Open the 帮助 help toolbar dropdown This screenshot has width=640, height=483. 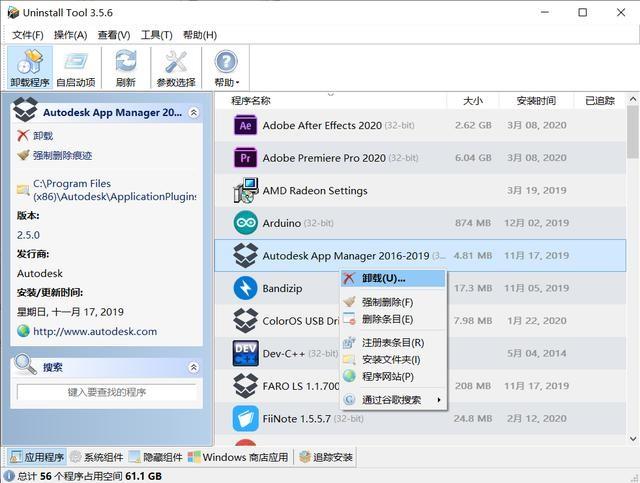click(226, 67)
